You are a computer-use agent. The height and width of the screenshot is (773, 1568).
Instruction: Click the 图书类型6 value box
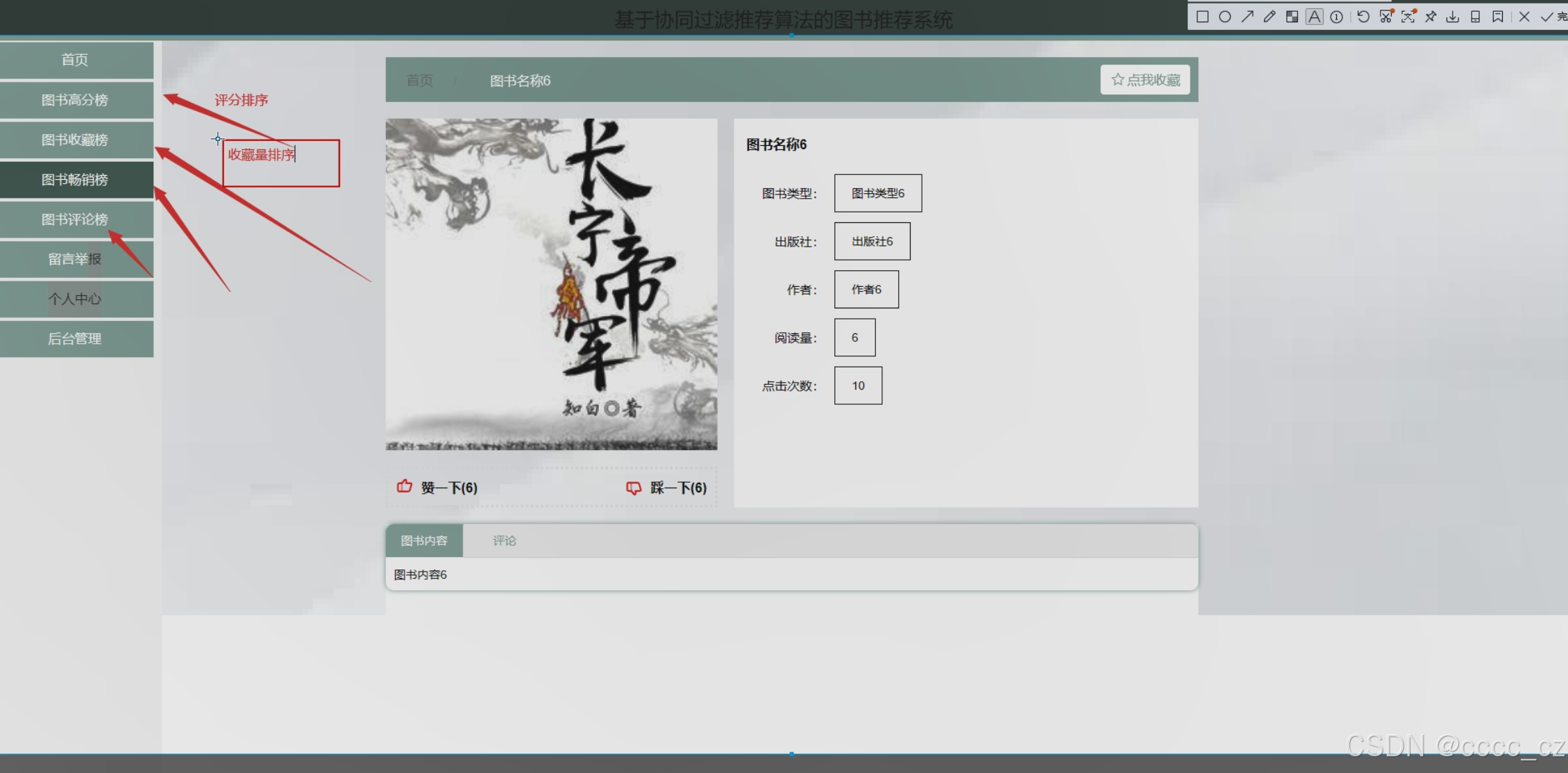[x=878, y=193]
